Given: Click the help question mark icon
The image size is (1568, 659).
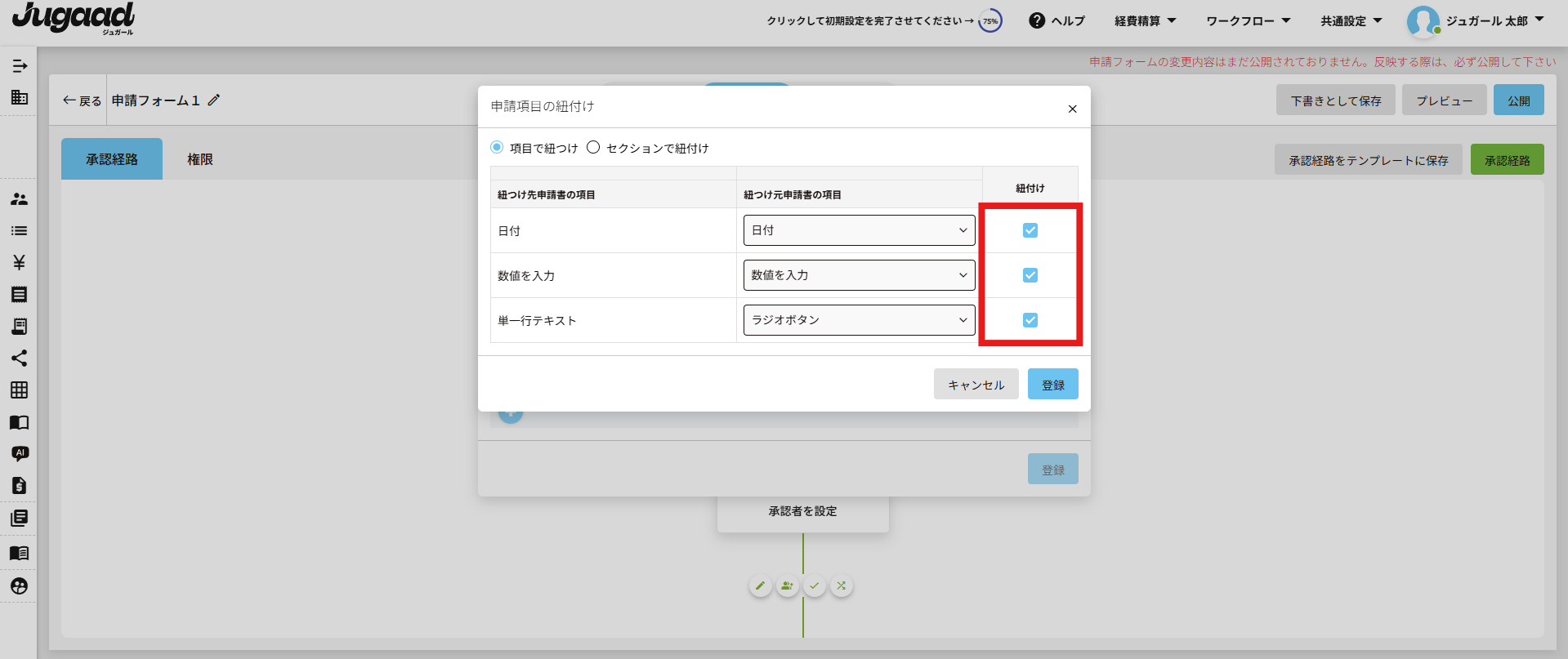Looking at the screenshot, I should point(1037,21).
